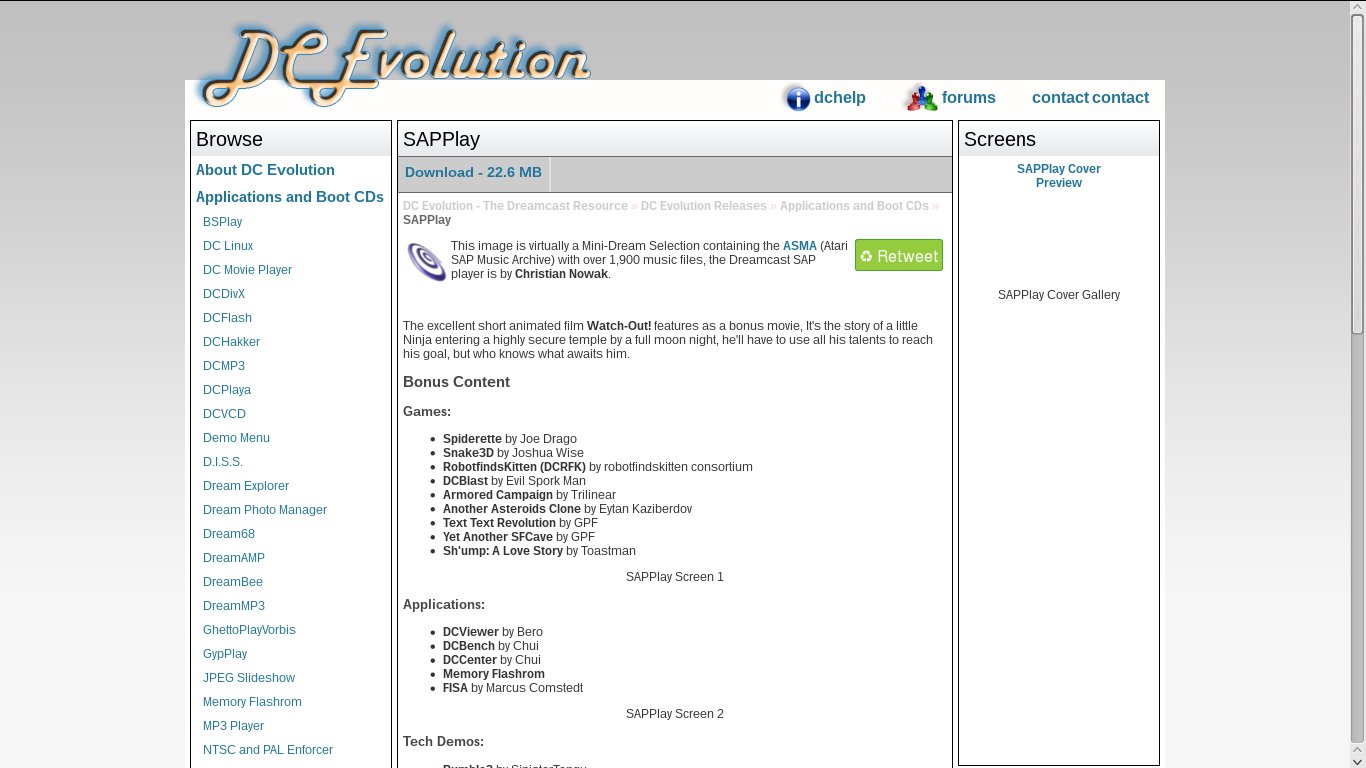Screen dimensions: 1366x768
Task: Select BSPlay in the Browse list
Action: click(x=222, y=222)
